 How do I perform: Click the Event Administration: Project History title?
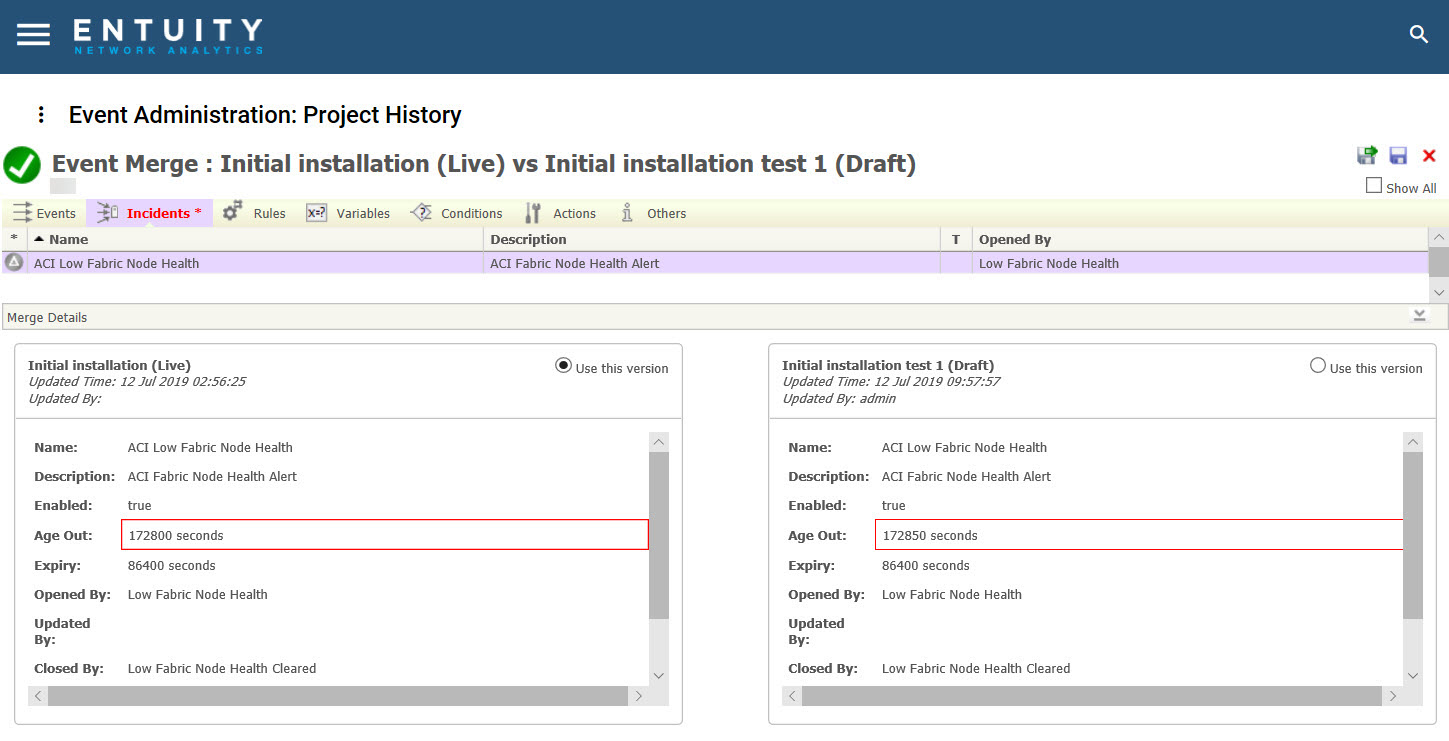(265, 115)
